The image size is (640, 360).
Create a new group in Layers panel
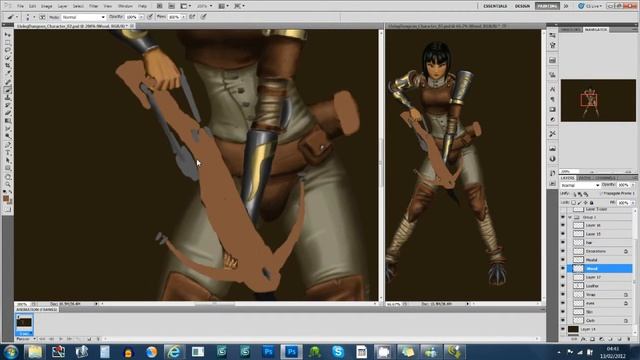click(x=611, y=339)
